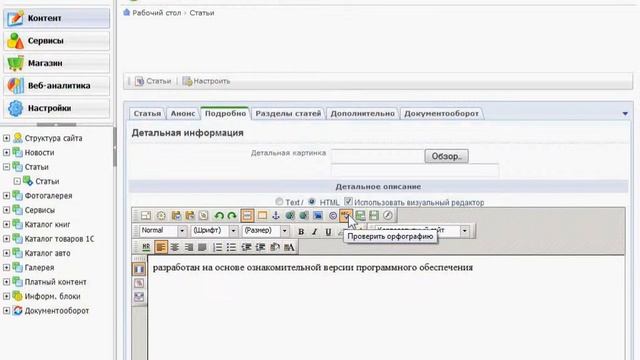Toggle Bold formatting

pos(301,231)
